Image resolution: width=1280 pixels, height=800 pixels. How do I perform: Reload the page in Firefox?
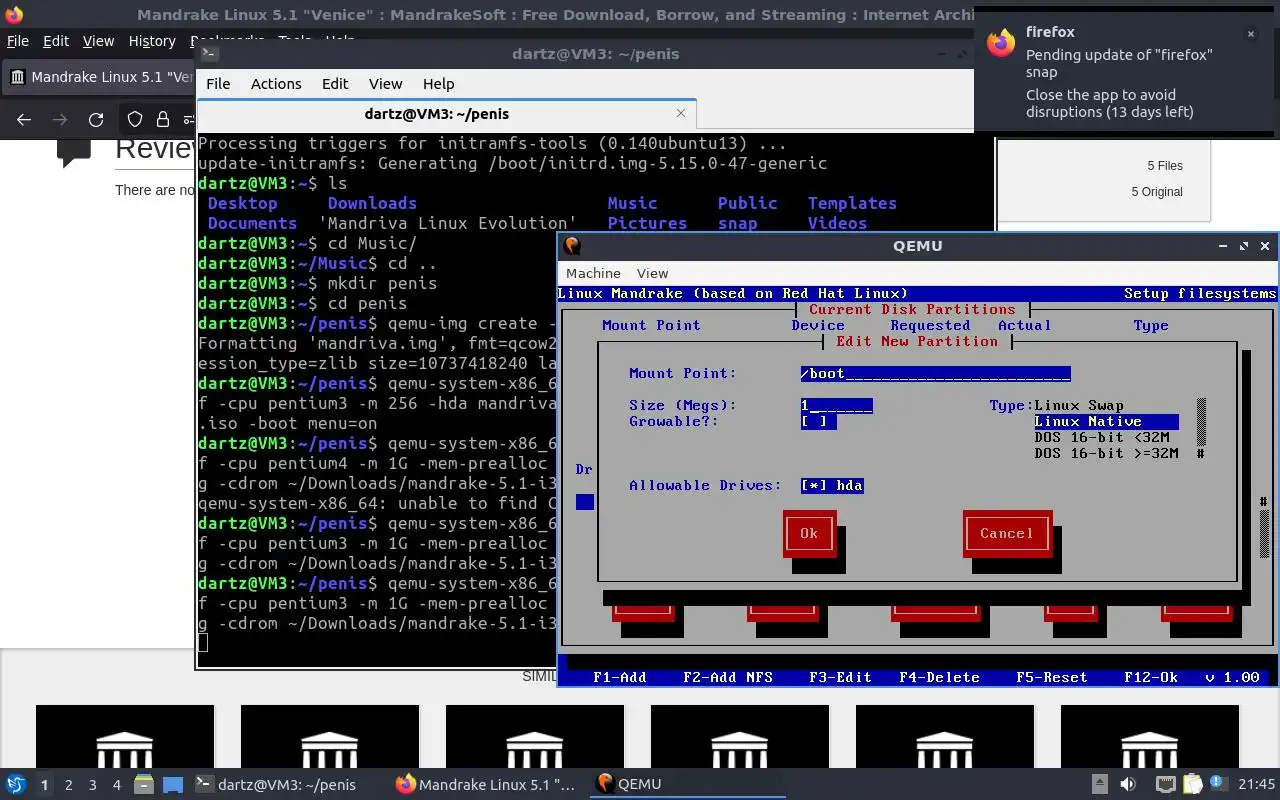click(x=96, y=120)
